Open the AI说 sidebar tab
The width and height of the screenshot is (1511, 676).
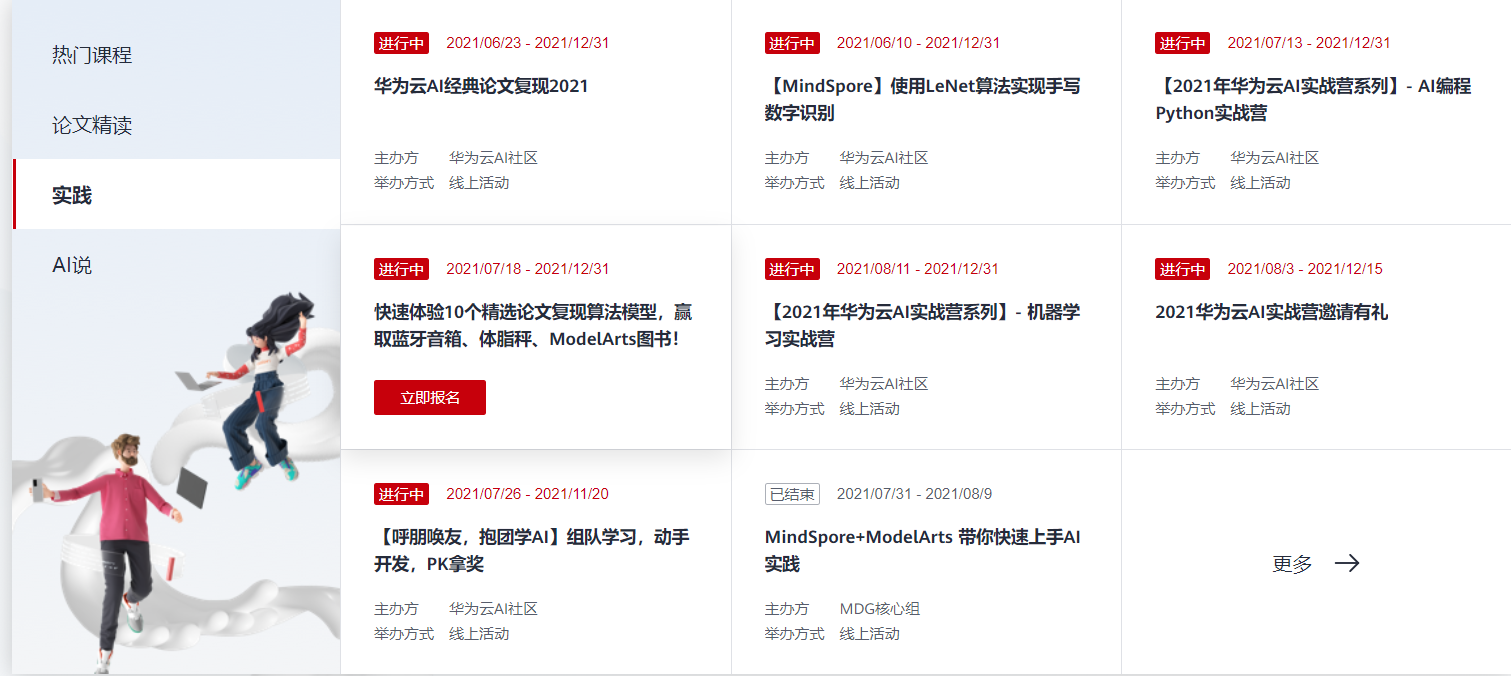tap(72, 265)
